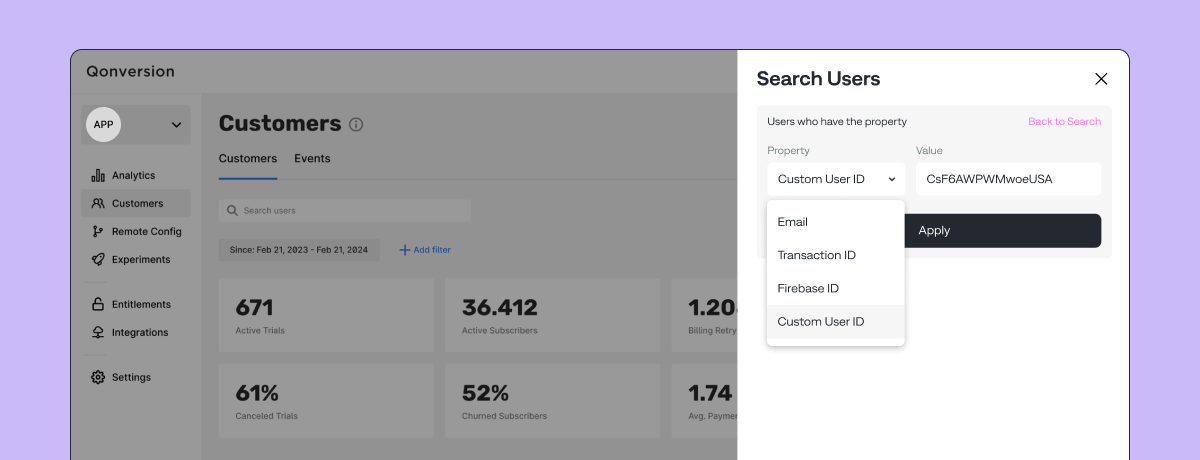Click the Entitlements lock icon
The image size is (1200, 460).
98,304
